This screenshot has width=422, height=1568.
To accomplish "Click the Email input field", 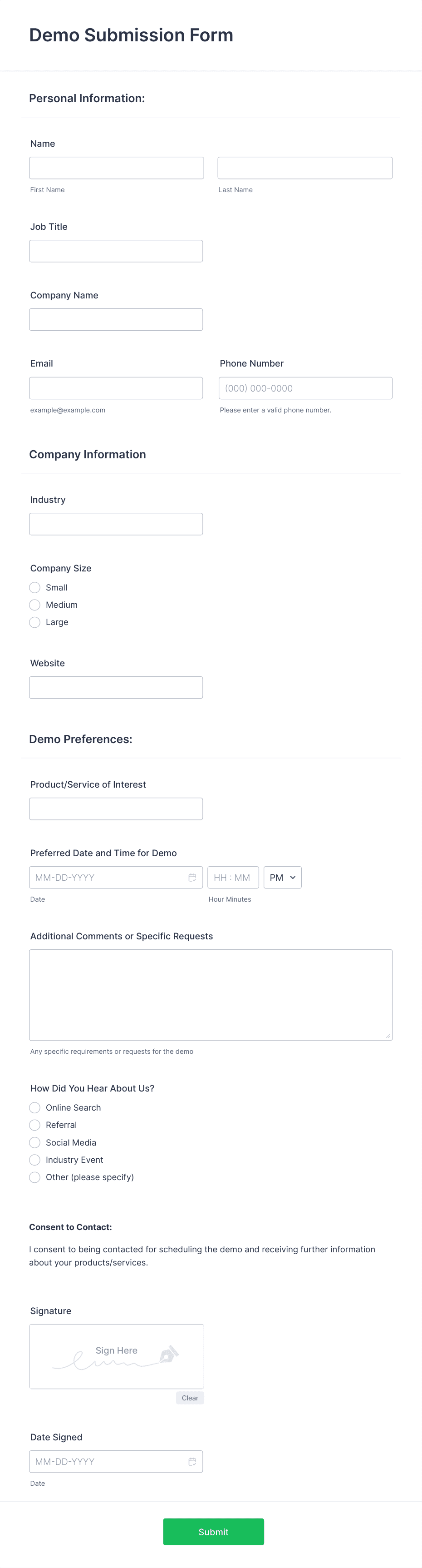I will (116, 388).
